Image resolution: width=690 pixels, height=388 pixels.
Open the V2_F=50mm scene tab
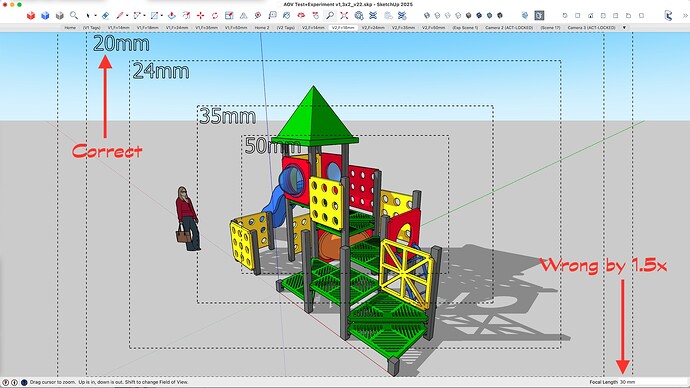tap(433, 27)
